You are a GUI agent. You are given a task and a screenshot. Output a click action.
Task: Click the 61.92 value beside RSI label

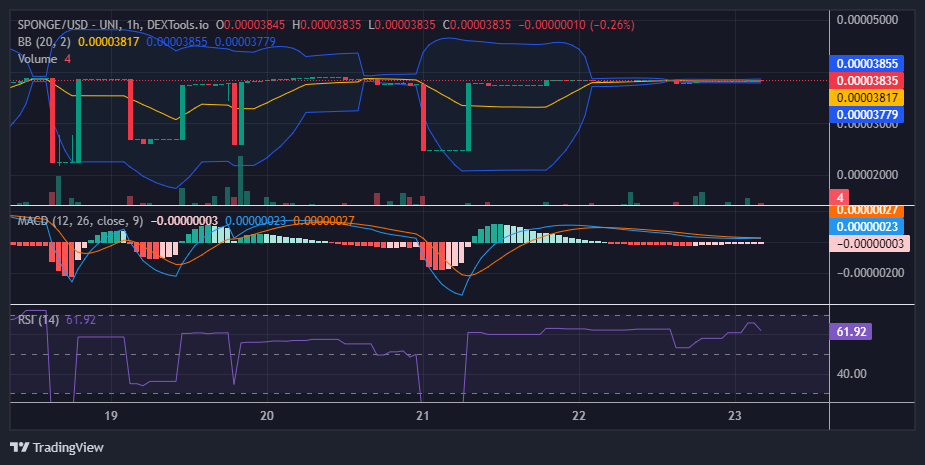coord(81,320)
